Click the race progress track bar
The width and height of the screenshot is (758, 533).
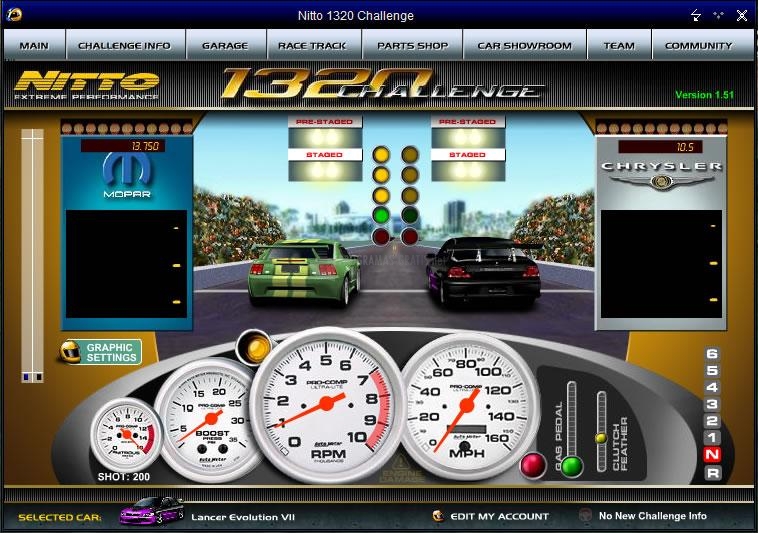pyautogui.click(x=32, y=255)
